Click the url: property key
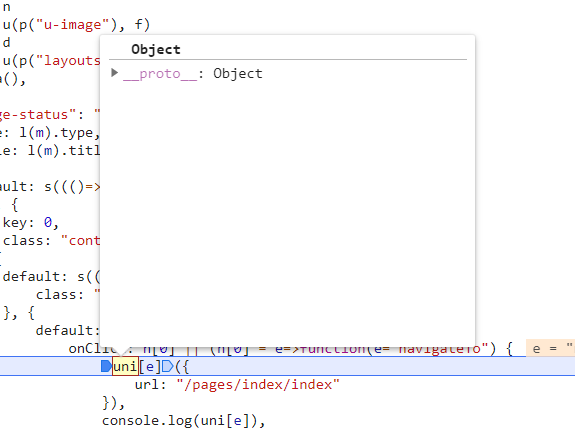The image size is (575, 429). 151,385
